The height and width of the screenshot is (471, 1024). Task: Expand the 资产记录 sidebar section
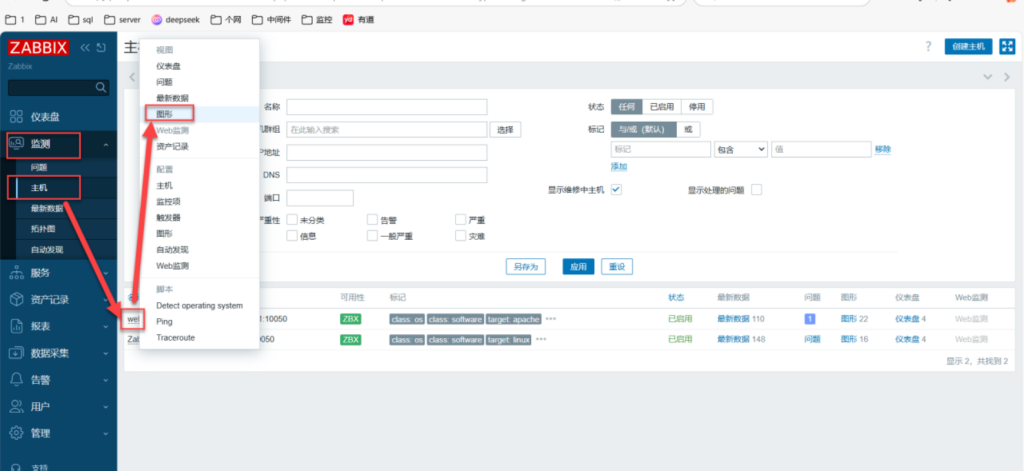(x=106, y=299)
